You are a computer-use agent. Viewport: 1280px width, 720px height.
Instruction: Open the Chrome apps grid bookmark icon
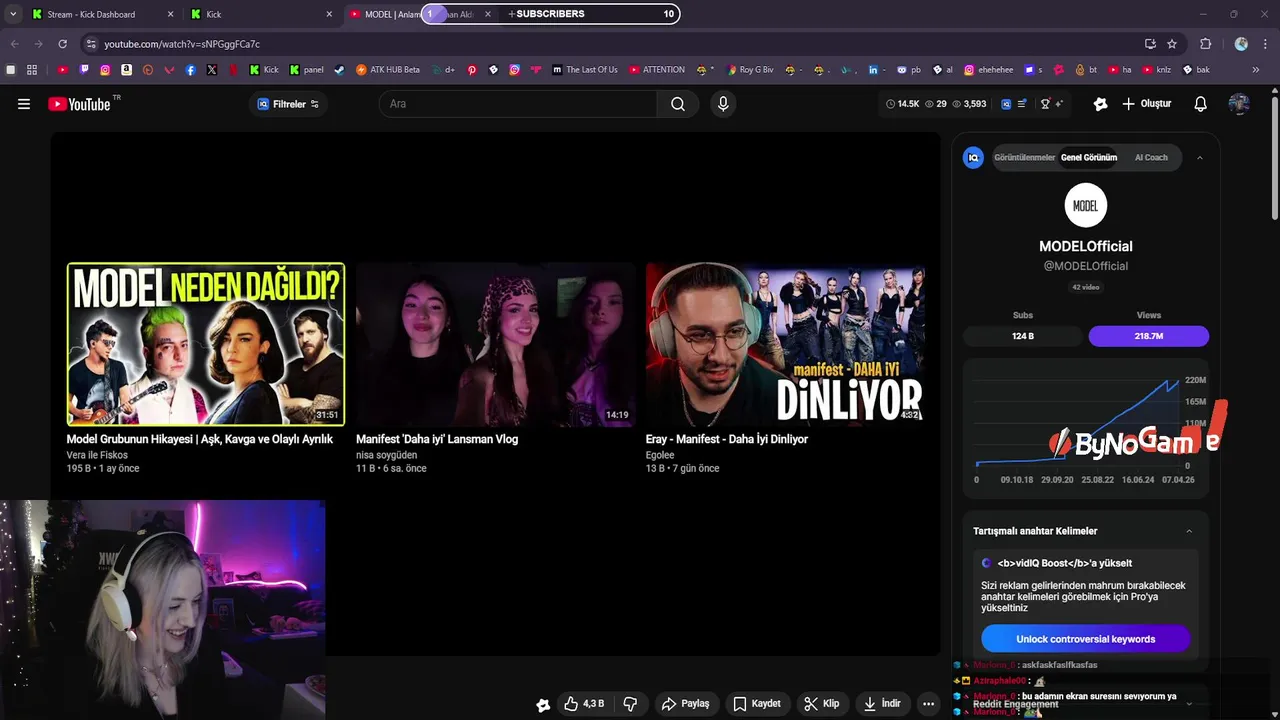pos(32,70)
